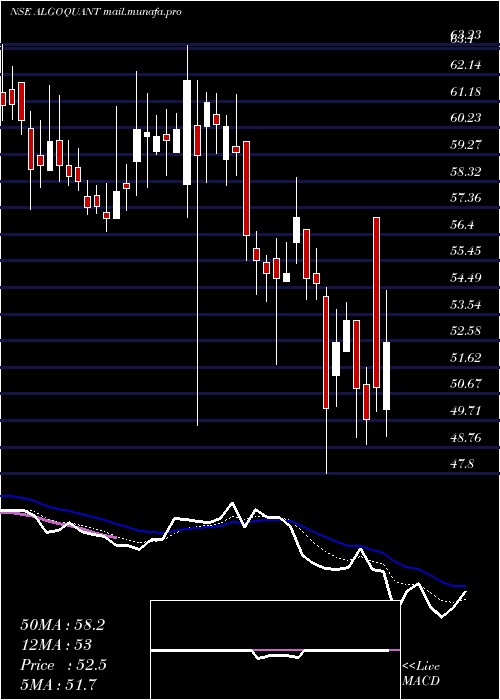
Task: Click the last white candlestick on the chart
Action: coord(387,376)
